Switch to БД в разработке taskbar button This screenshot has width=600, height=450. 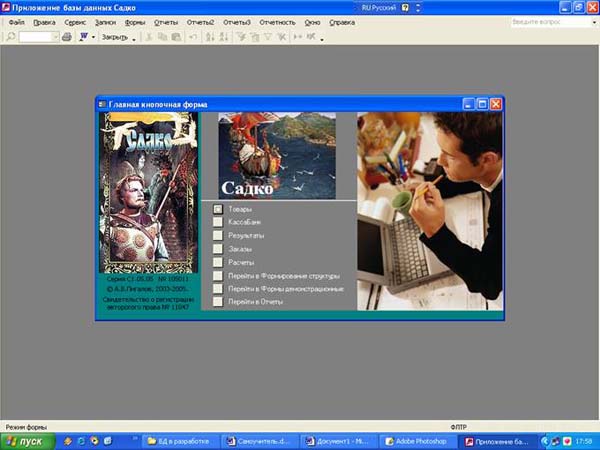tap(180, 441)
